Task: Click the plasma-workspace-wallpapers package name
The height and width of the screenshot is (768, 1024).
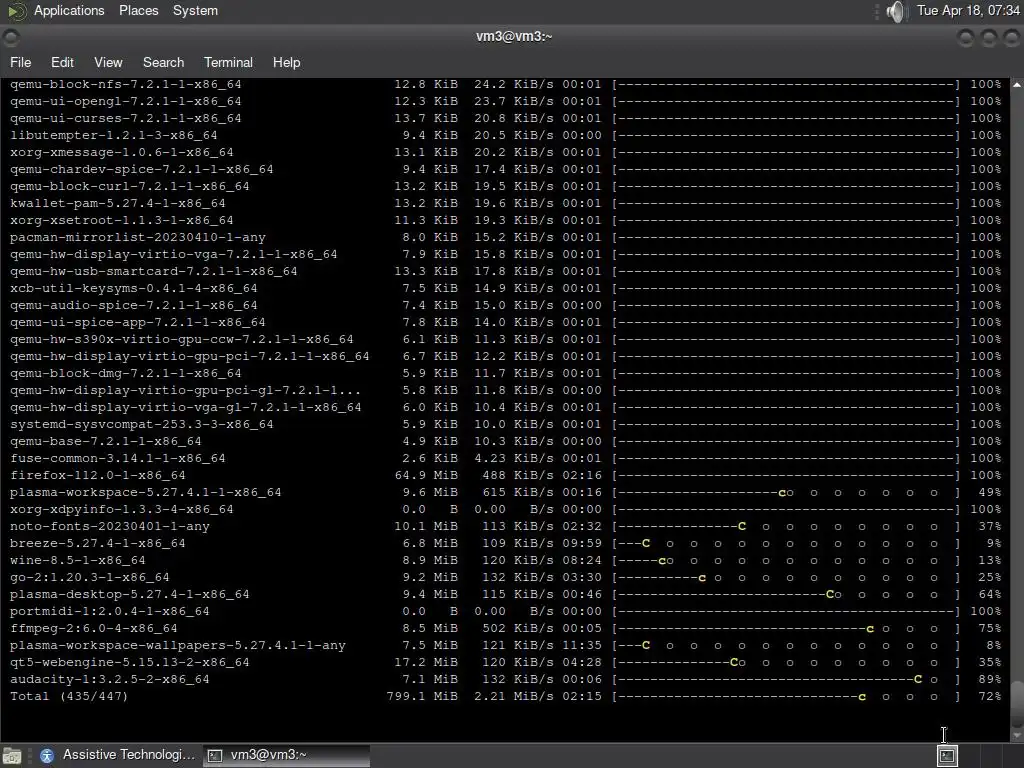Action: 178,645
